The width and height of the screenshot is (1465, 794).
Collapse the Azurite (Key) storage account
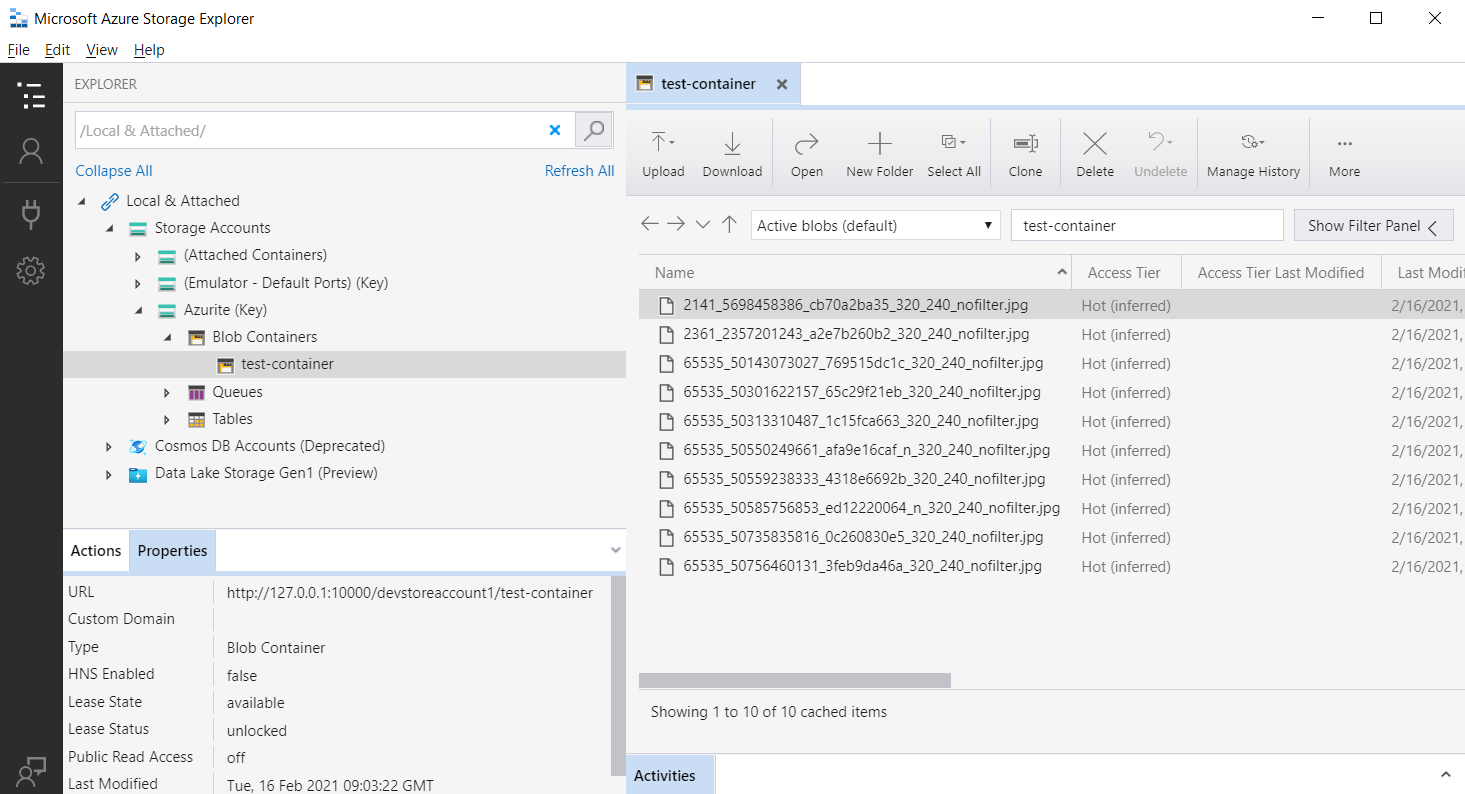tap(138, 311)
